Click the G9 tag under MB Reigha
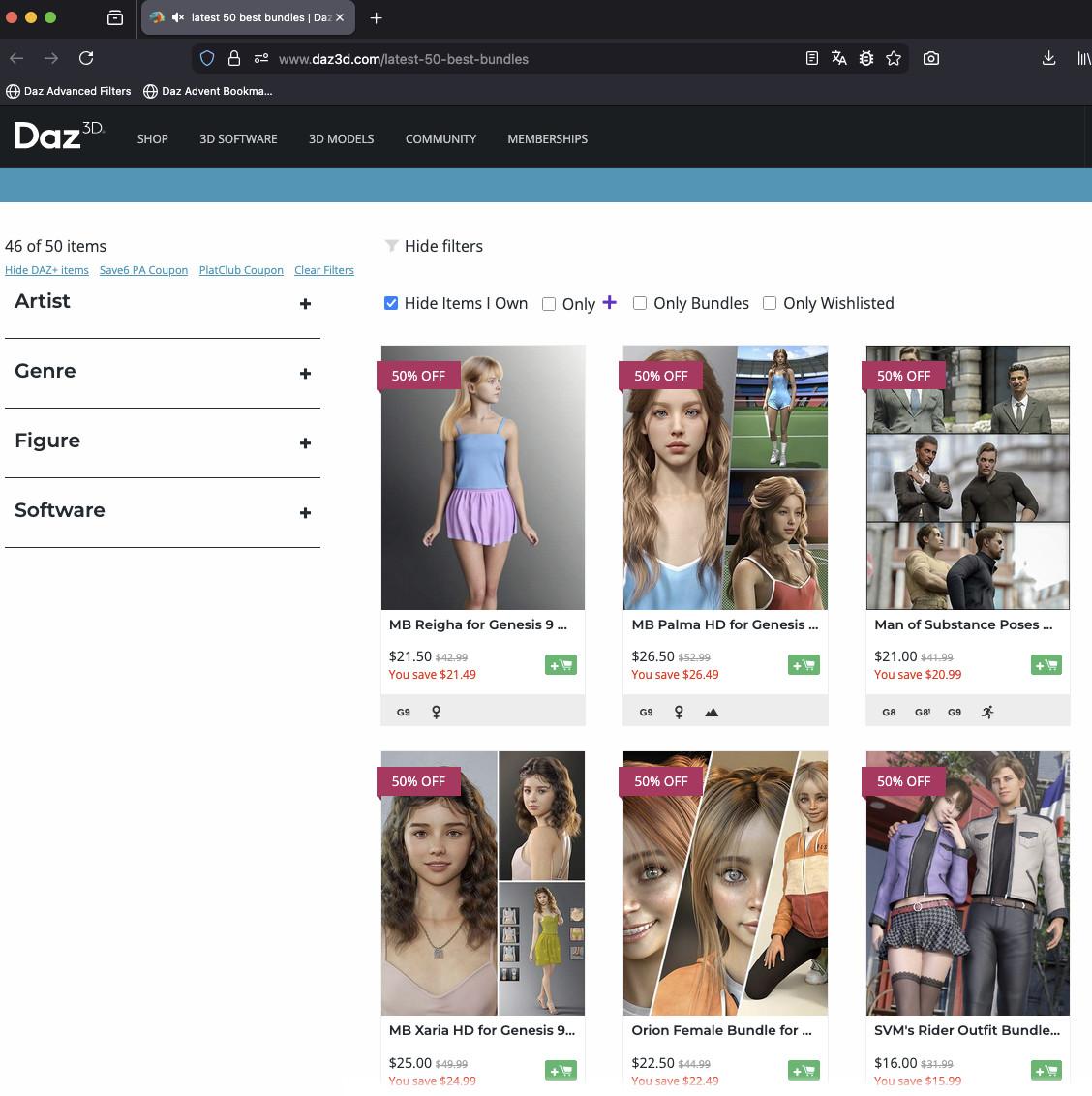 pos(404,713)
